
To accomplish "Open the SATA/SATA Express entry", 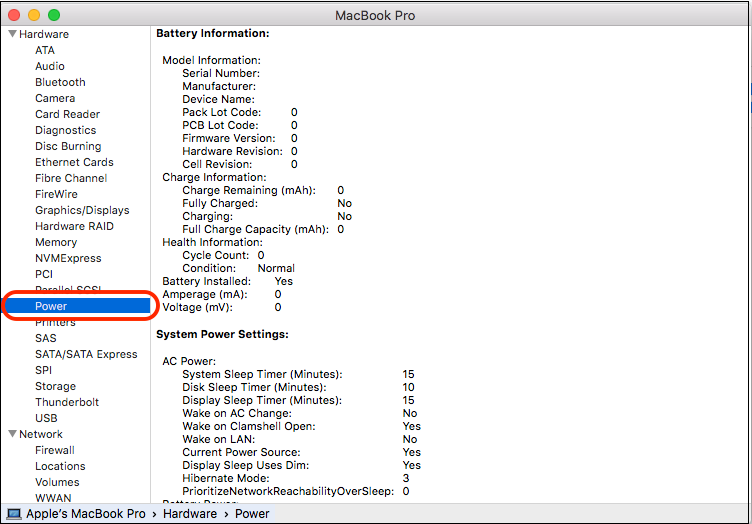I will tap(86, 354).
